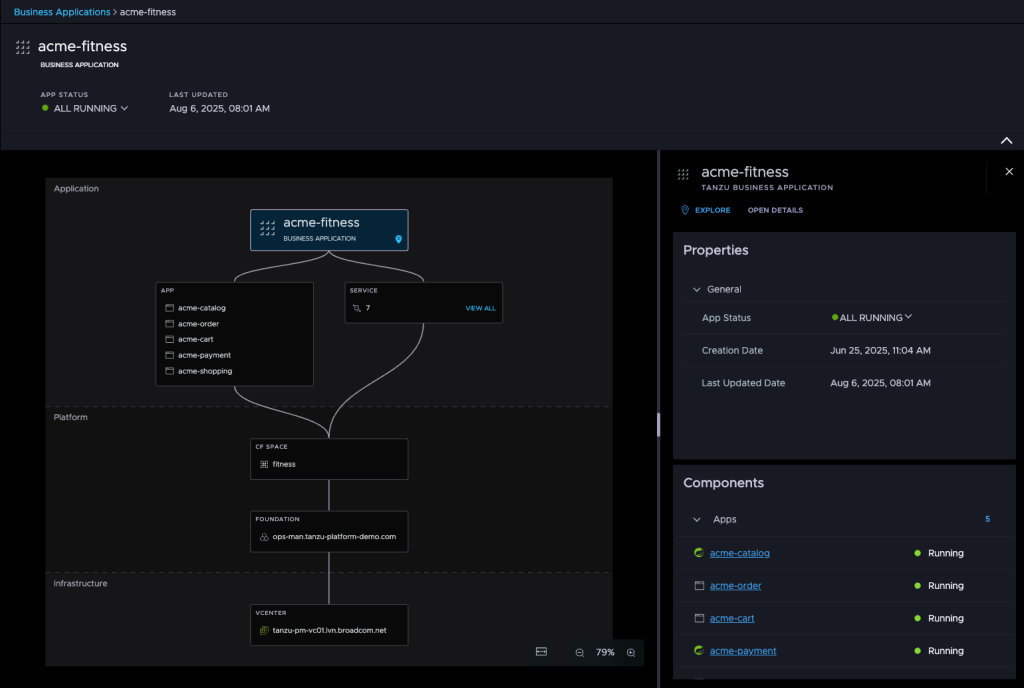Click the zoom in magnifier icon

(631, 652)
